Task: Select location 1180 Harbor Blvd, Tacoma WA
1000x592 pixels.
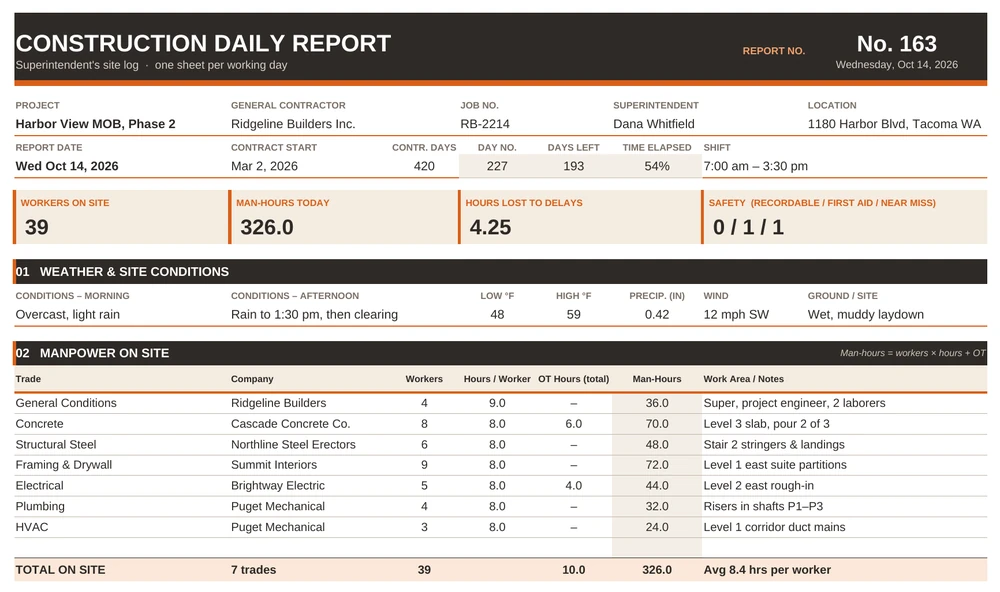Action: 894,124
